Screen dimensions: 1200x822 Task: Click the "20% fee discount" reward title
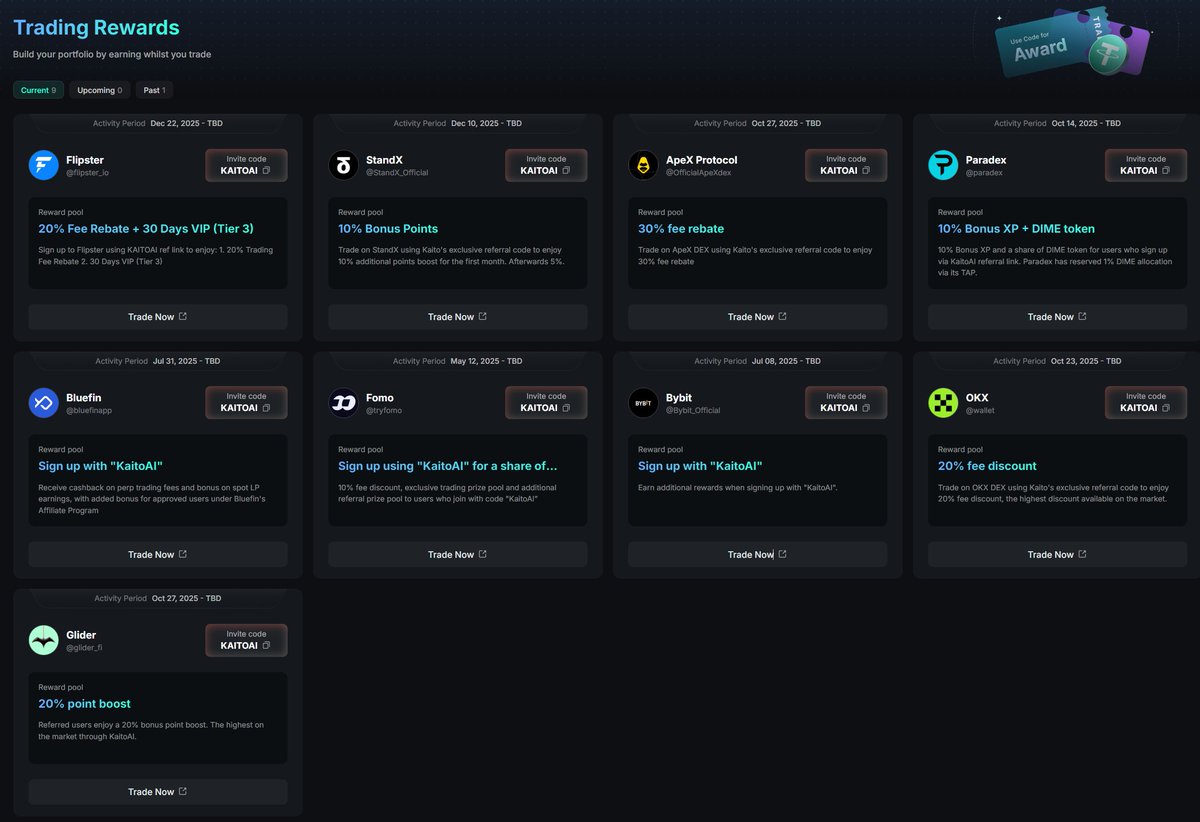pyautogui.click(x=987, y=466)
